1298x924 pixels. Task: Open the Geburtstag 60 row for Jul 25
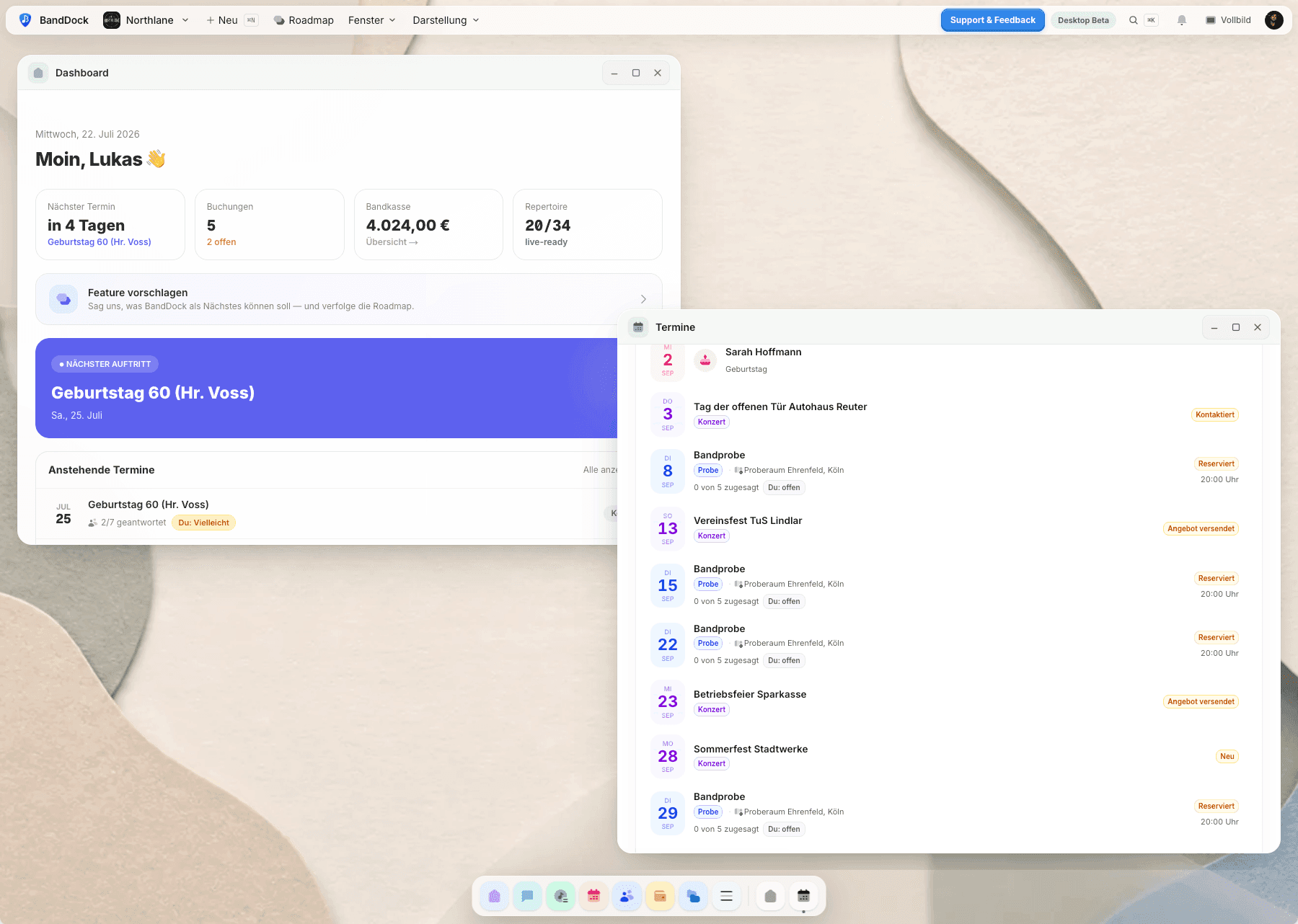point(327,513)
